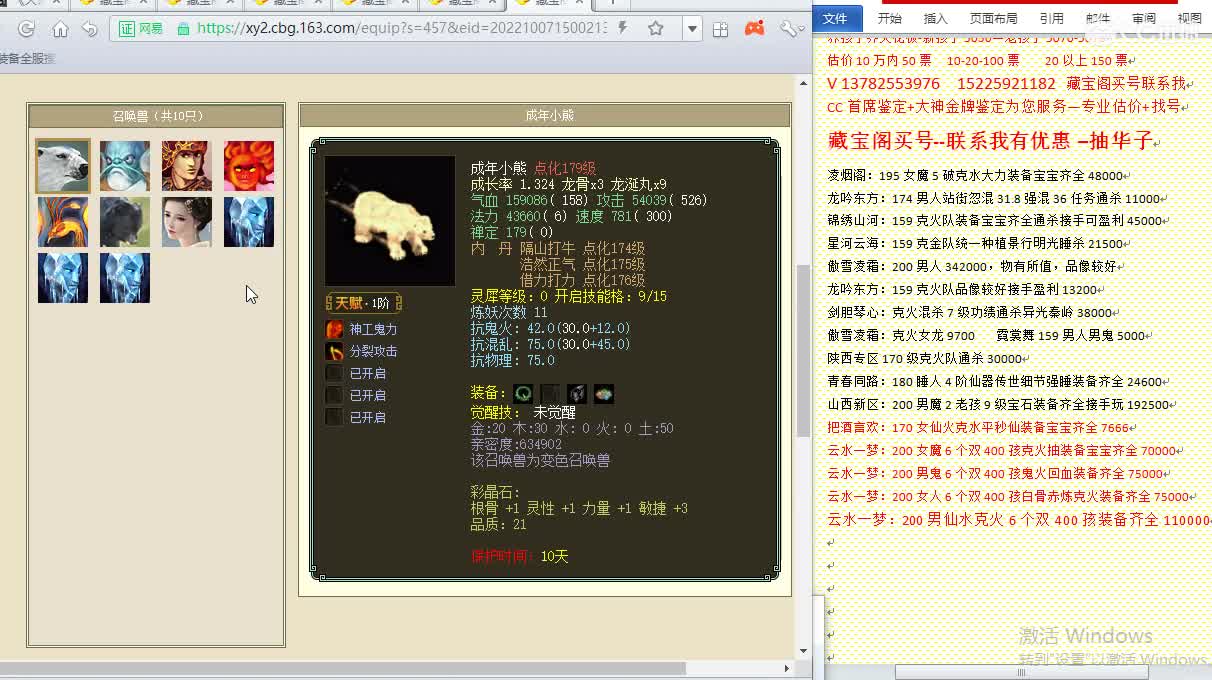The image size is (1212, 680).
Task: Bookmark page with the star icon
Action: (x=656, y=29)
